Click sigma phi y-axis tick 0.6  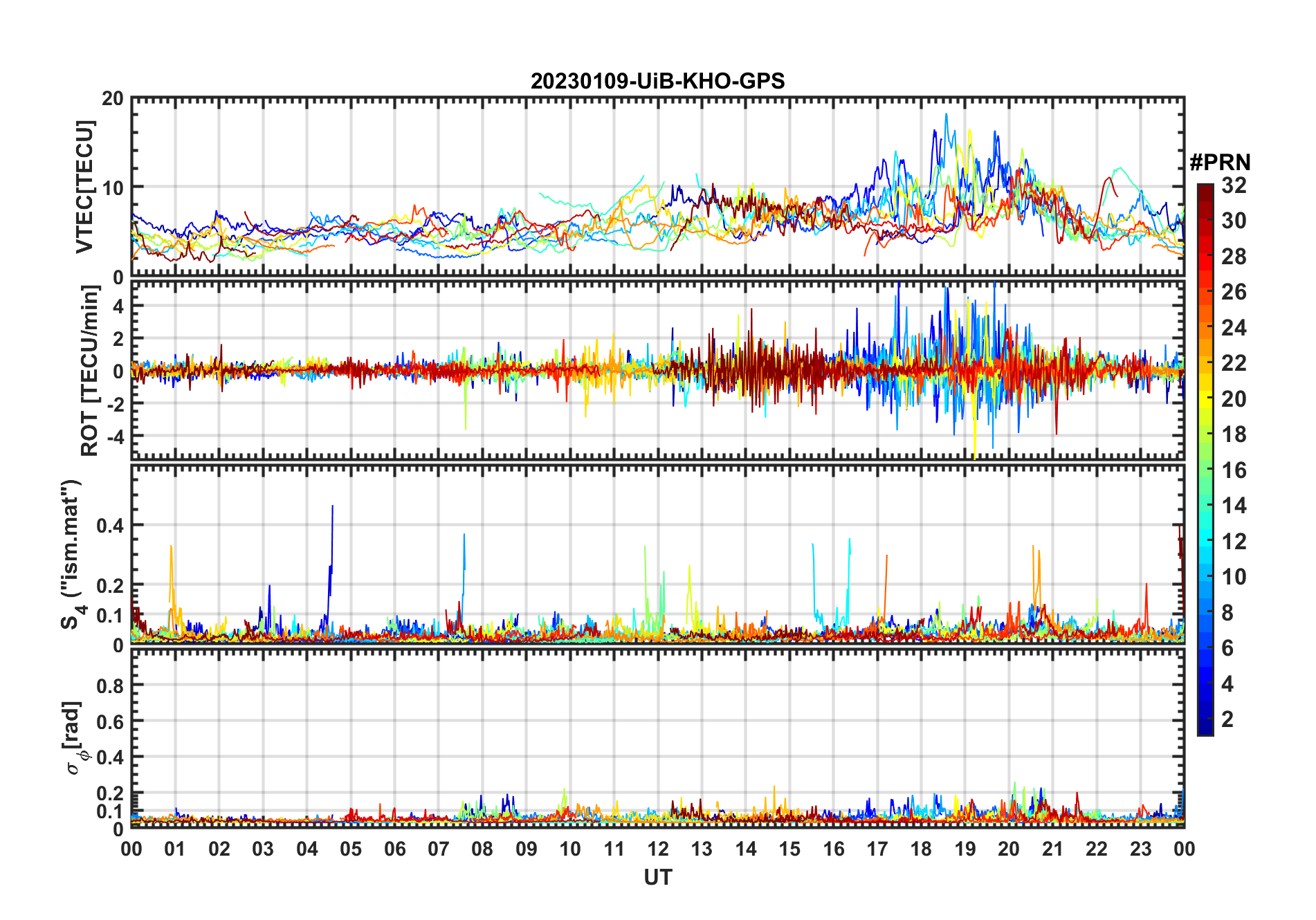pyautogui.click(x=110, y=721)
